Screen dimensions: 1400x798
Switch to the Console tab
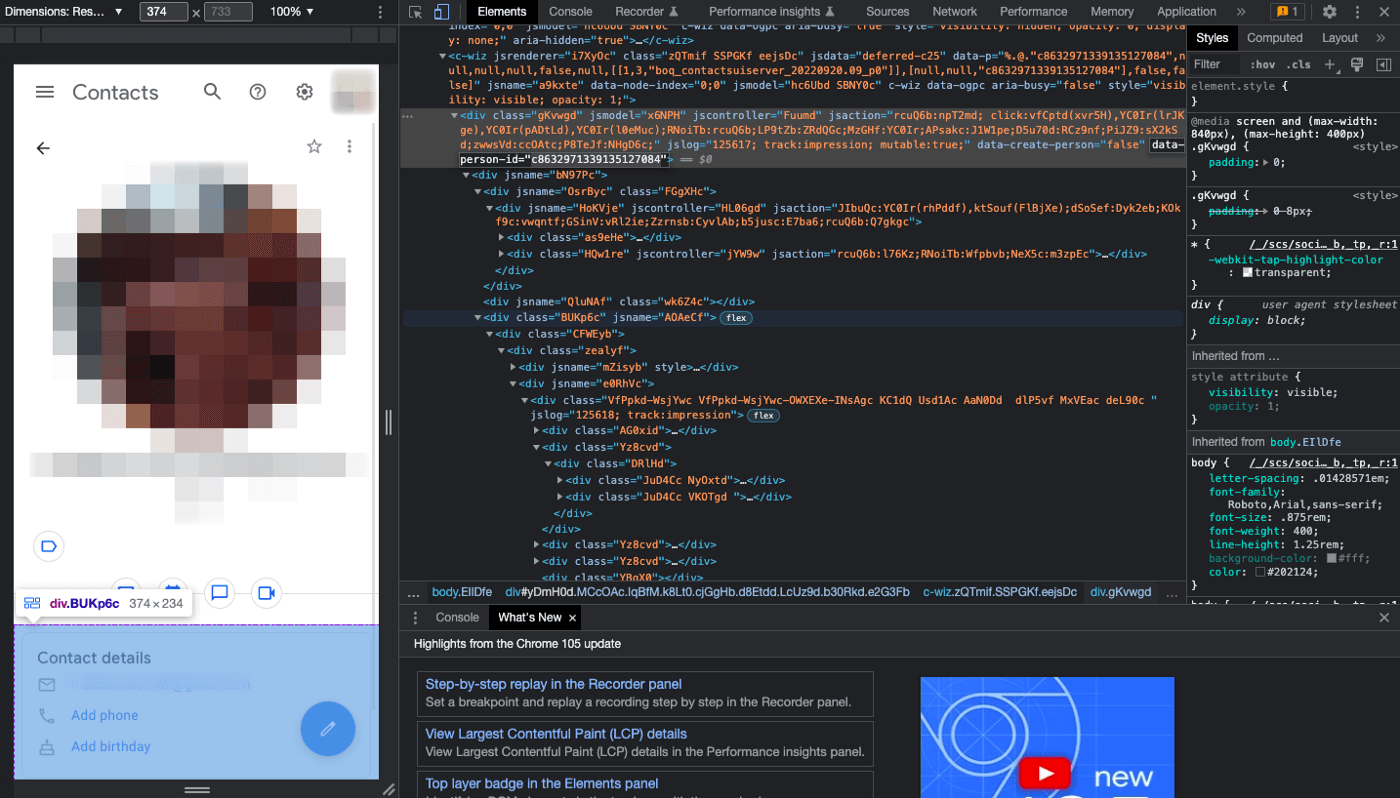[x=571, y=12]
